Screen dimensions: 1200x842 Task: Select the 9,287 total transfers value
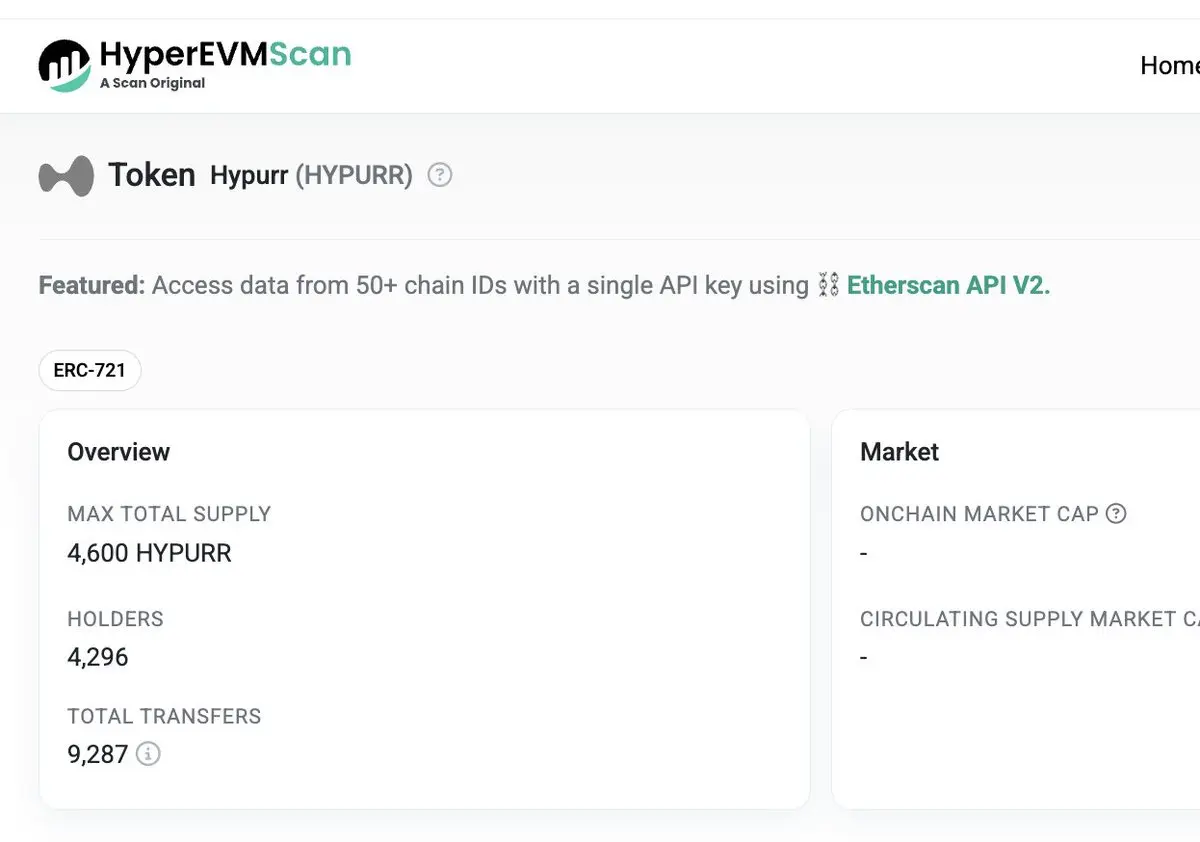coord(98,753)
